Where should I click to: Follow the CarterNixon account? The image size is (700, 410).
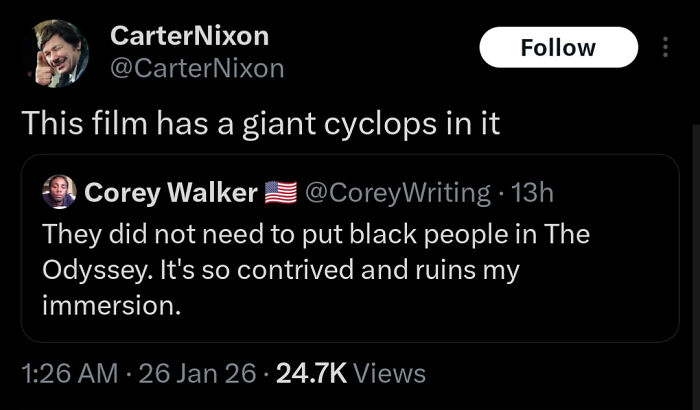point(558,47)
